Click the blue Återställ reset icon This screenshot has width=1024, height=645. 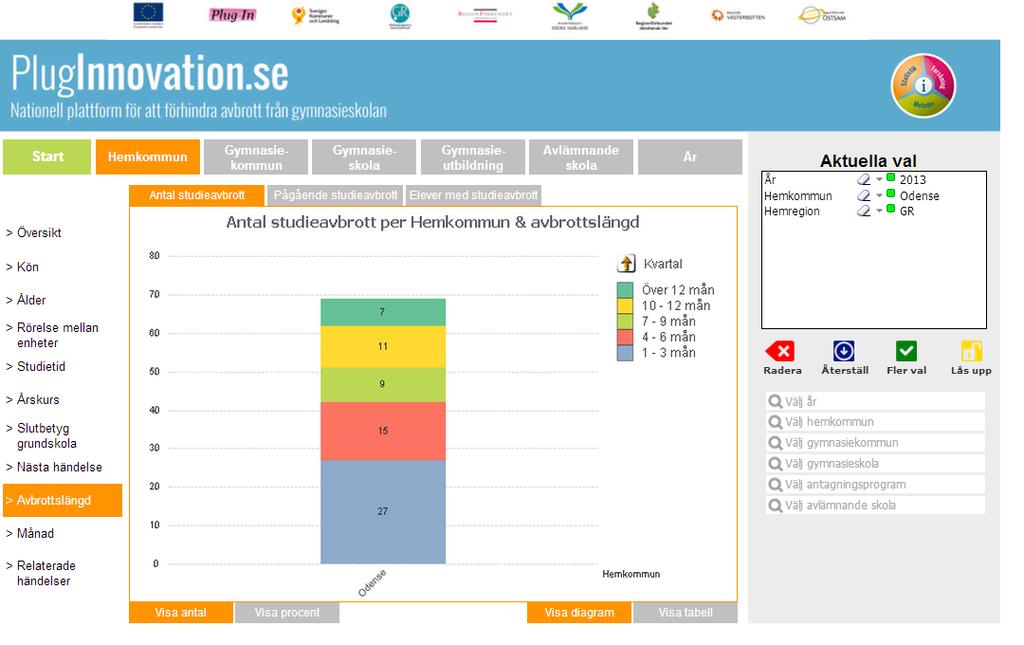point(844,351)
